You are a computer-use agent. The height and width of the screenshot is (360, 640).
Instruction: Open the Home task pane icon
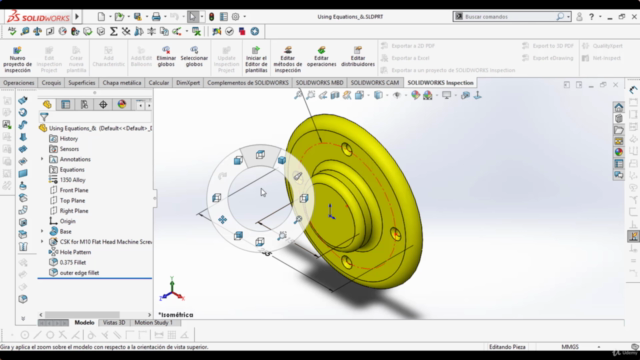619,107
